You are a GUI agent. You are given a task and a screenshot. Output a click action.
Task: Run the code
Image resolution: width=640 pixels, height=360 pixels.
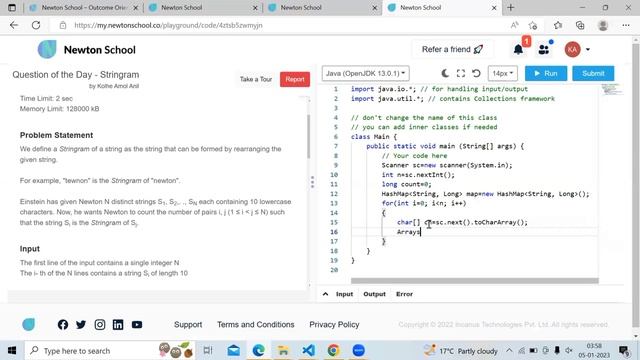point(546,73)
